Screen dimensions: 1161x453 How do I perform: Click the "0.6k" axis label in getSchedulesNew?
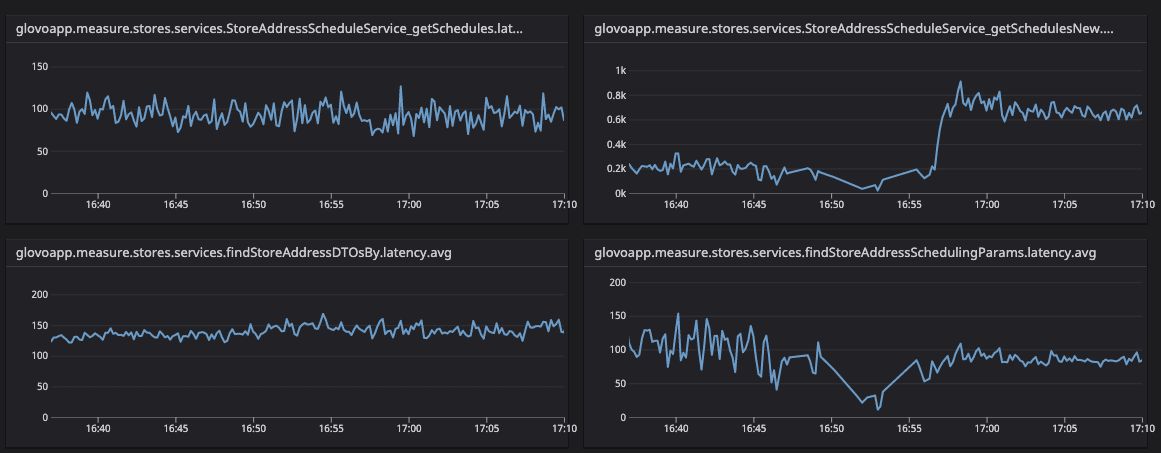click(617, 119)
